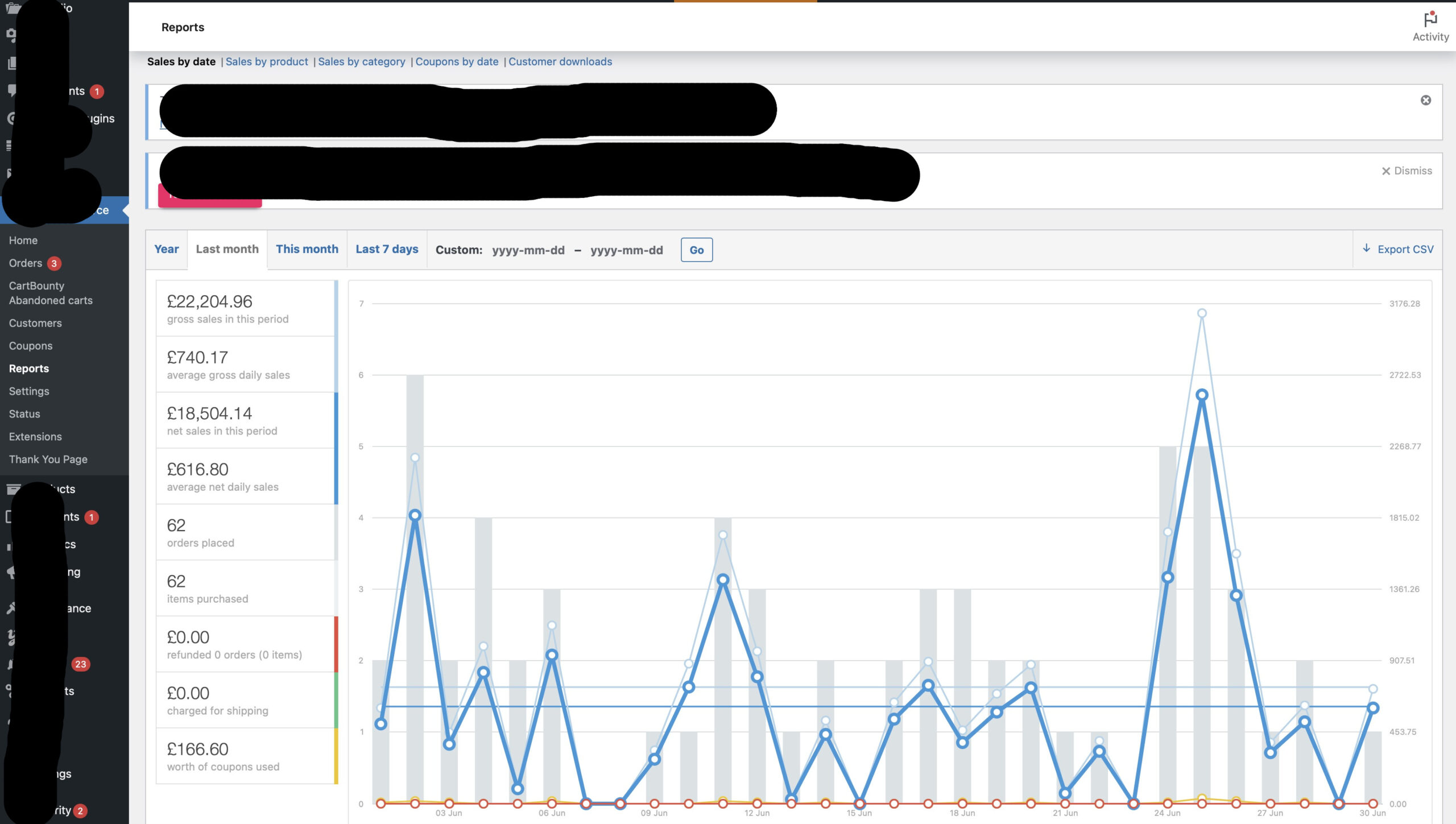This screenshot has height=824, width=1456.
Task: Dismiss the second notification banner
Action: (1407, 171)
